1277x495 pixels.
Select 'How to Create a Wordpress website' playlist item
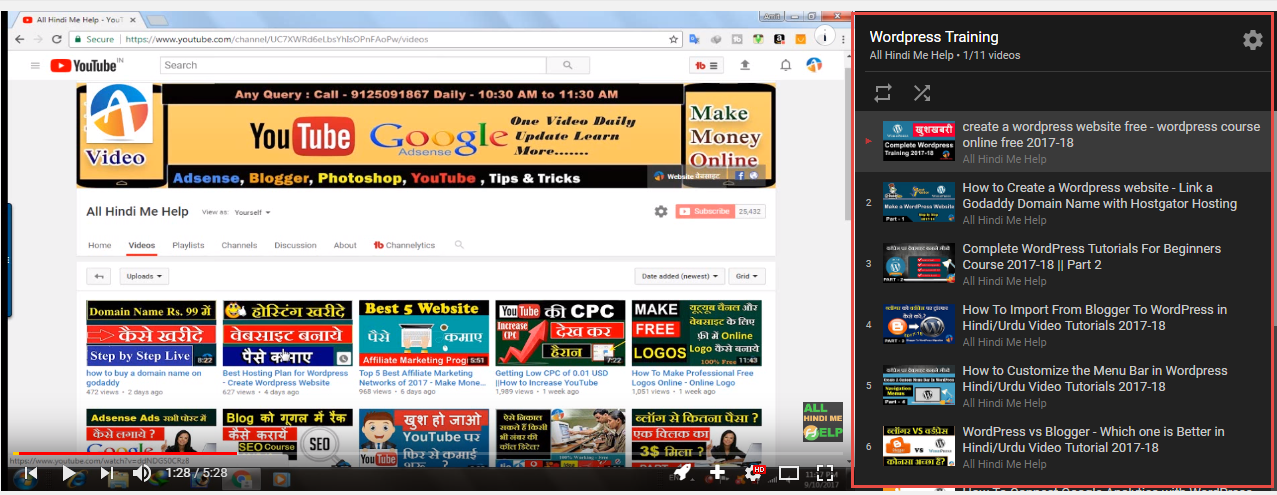click(1061, 202)
